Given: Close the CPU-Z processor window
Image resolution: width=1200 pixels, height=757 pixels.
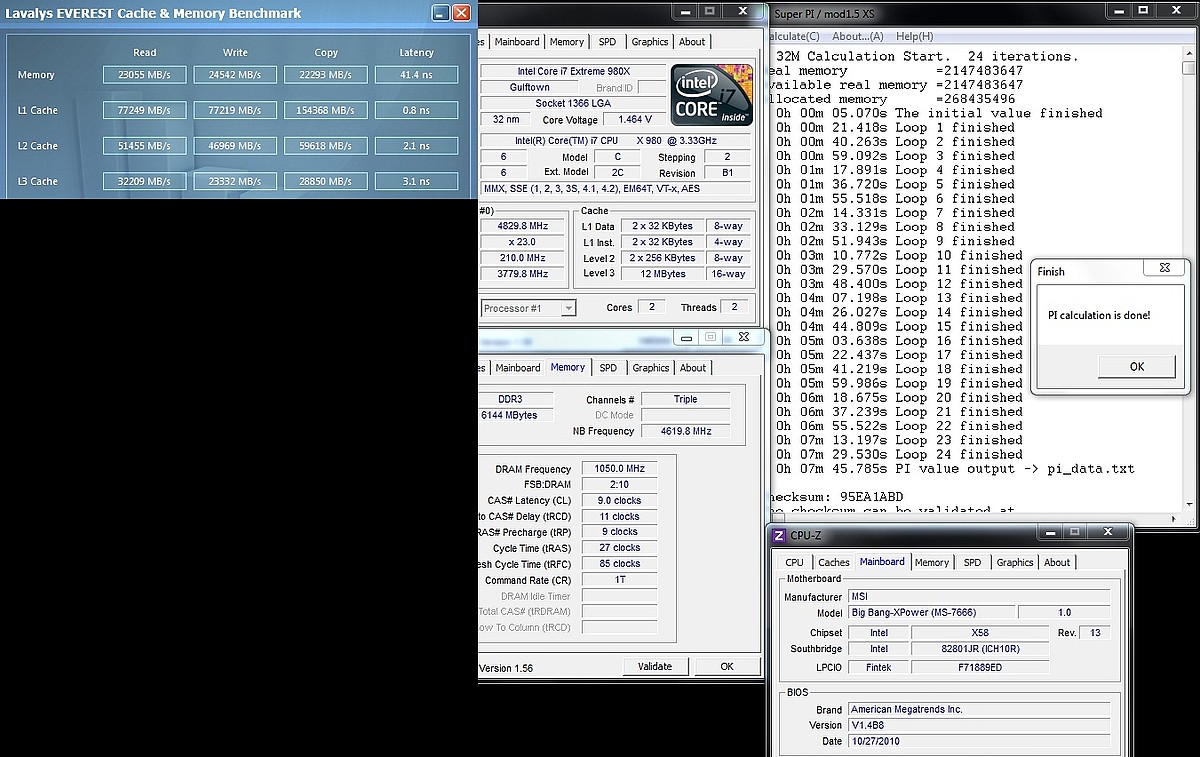Looking at the screenshot, I should pyautogui.click(x=744, y=11).
